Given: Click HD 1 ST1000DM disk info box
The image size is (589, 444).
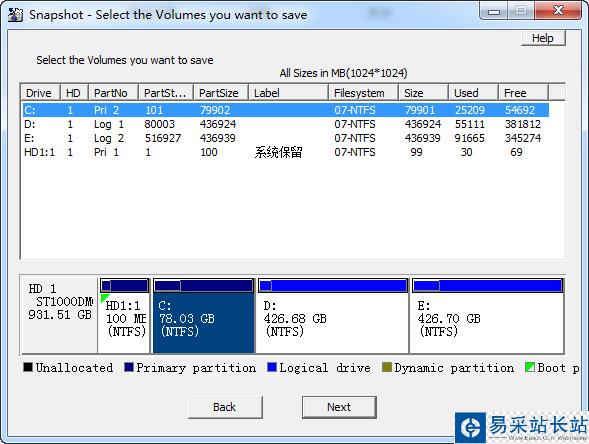Looking at the screenshot, I should click(60, 315).
